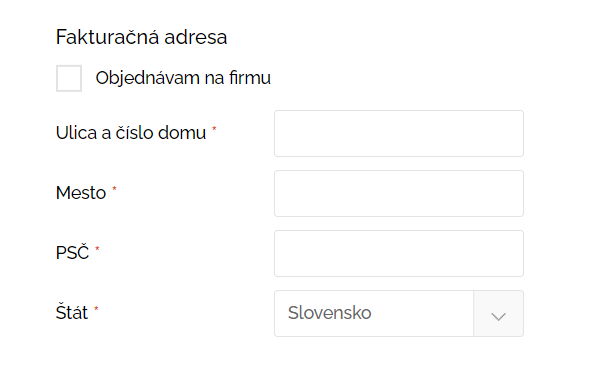Select the PSČ input field
This screenshot has height=383, width=603.
(399, 253)
